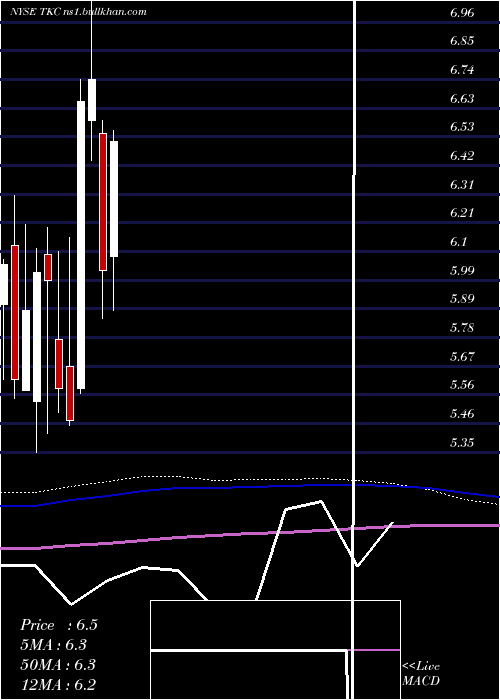This screenshot has width=500, height=700.
Task: Click the <<Live MACD label
Action: [x=421, y=673]
